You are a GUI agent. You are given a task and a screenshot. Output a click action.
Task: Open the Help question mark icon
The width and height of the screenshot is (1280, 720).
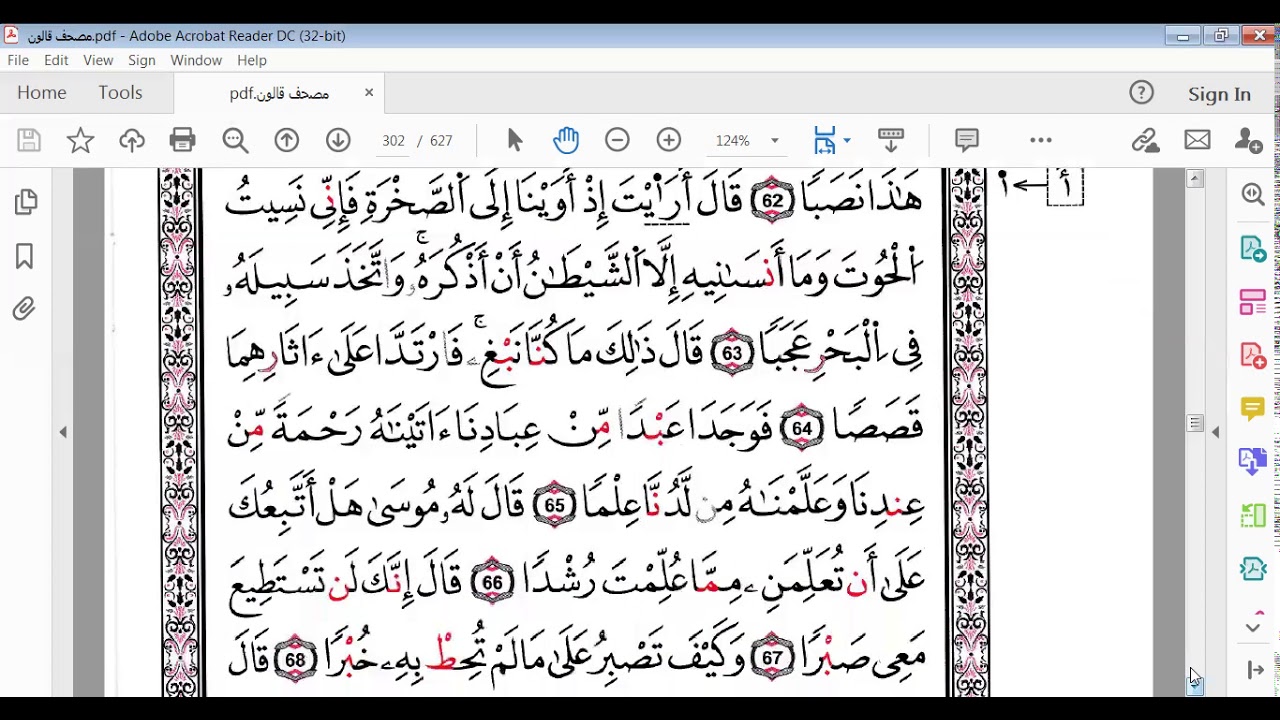tap(1141, 93)
